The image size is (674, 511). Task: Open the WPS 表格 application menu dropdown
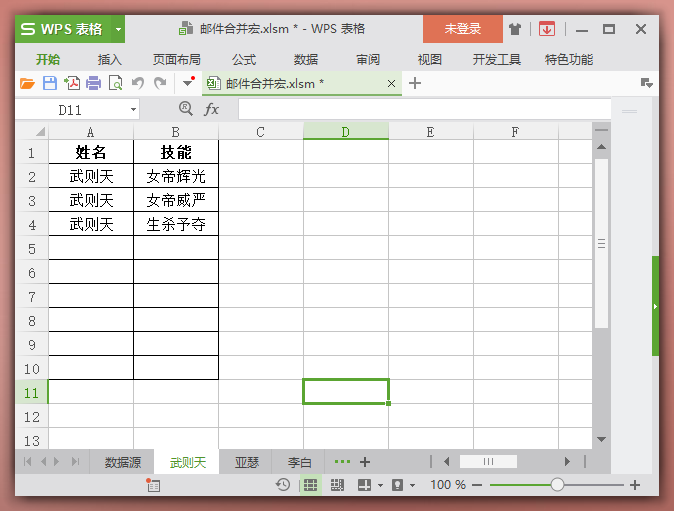(118, 29)
